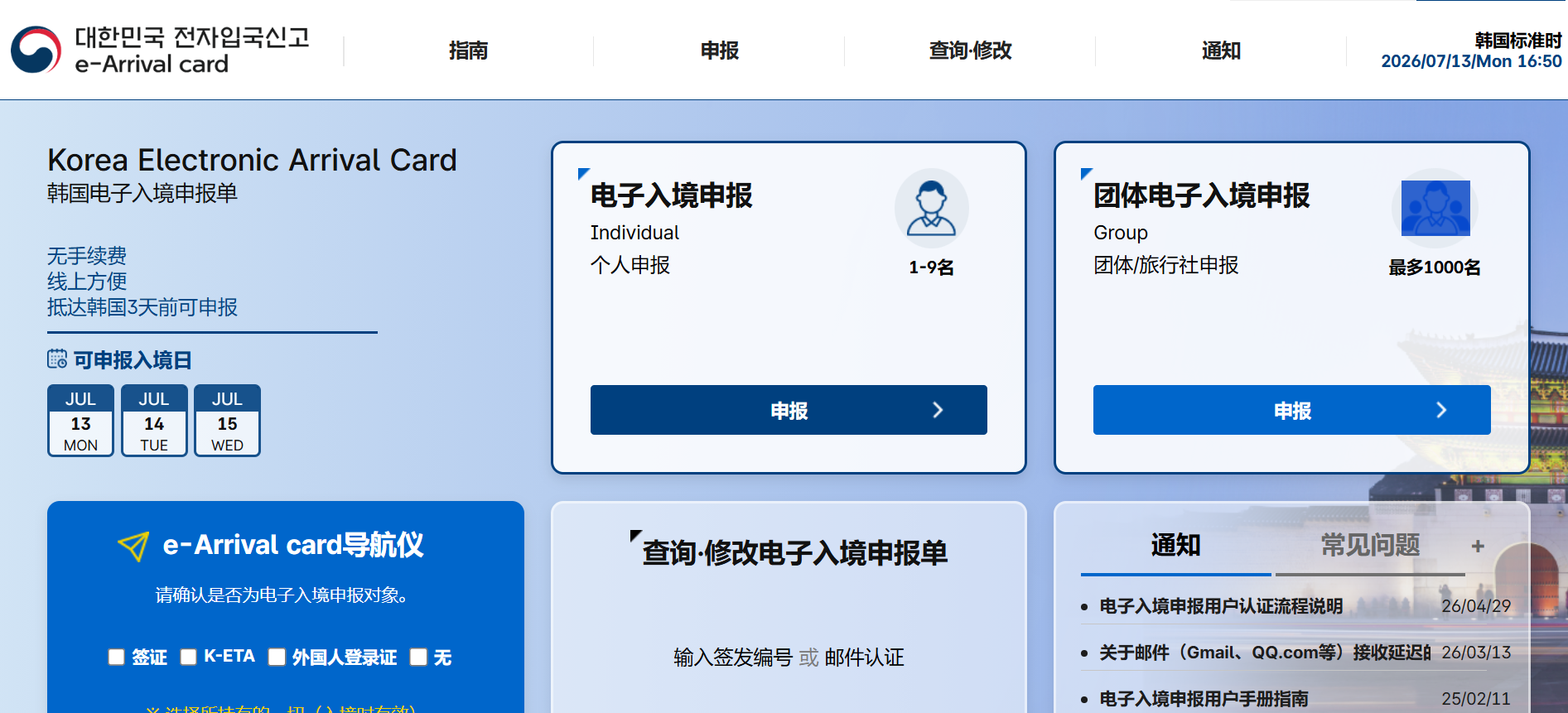
Task: Open the 申报 top menu
Action: pyautogui.click(x=720, y=51)
